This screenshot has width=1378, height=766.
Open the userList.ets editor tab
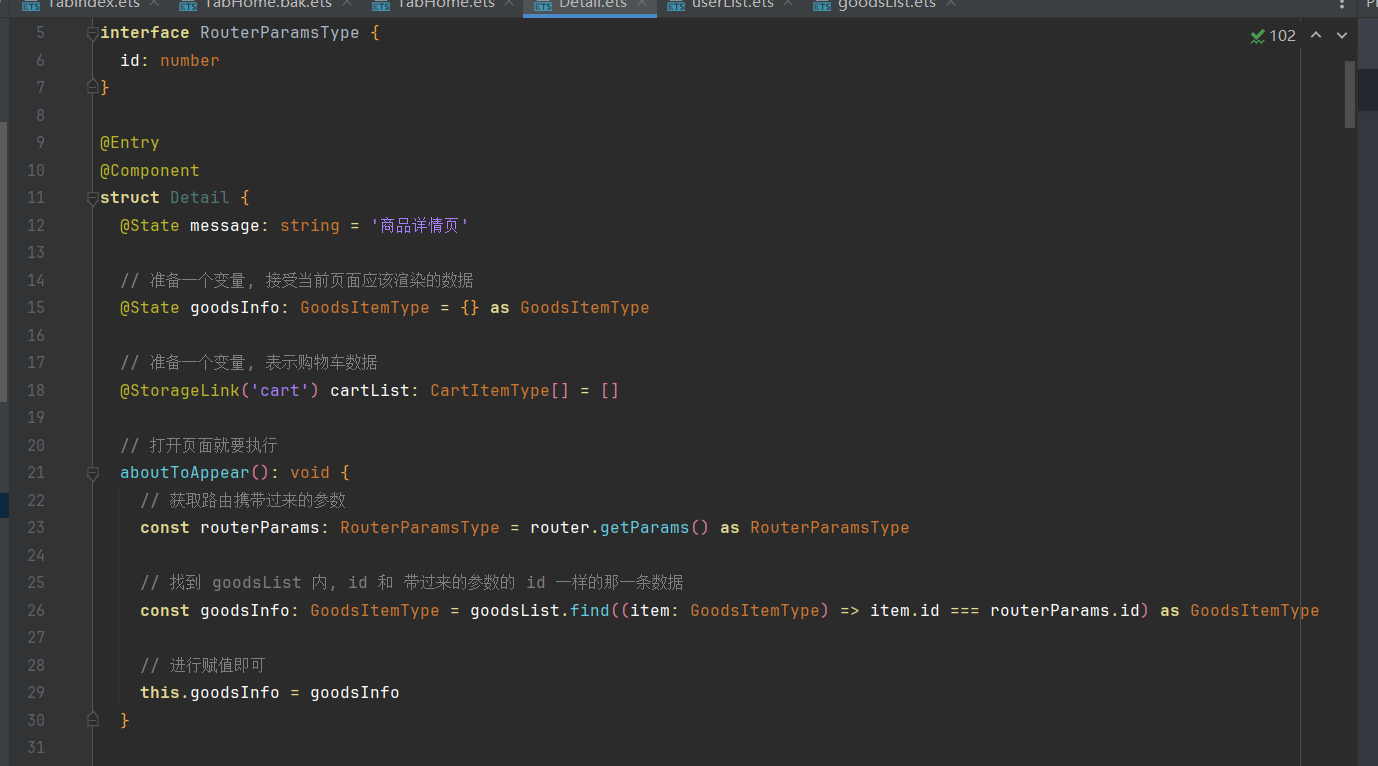pos(732,5)
